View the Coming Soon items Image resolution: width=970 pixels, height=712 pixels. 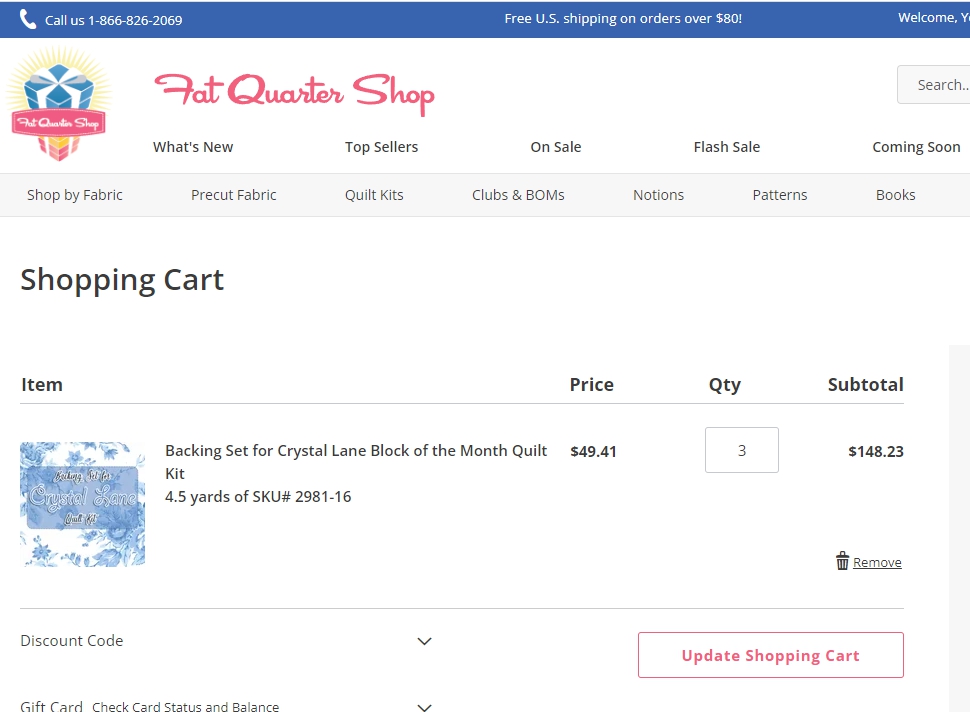916,147
